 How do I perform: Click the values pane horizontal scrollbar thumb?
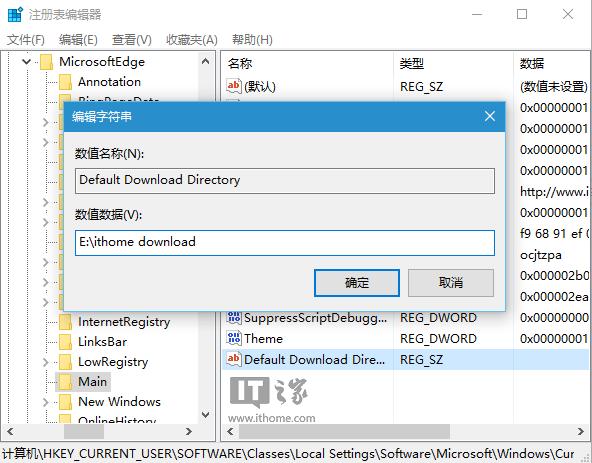[344, 431]
